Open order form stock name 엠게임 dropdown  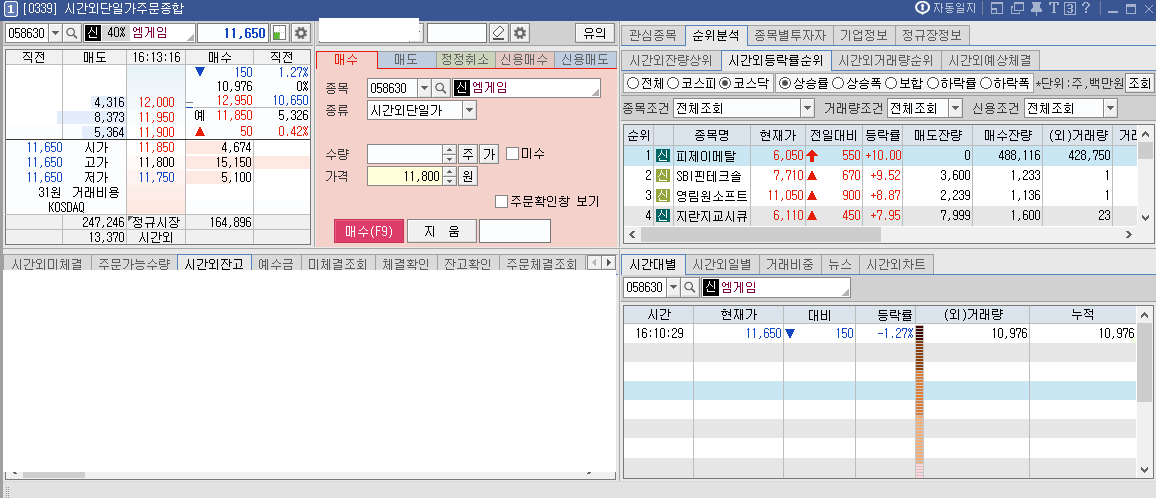coord(594,92)
